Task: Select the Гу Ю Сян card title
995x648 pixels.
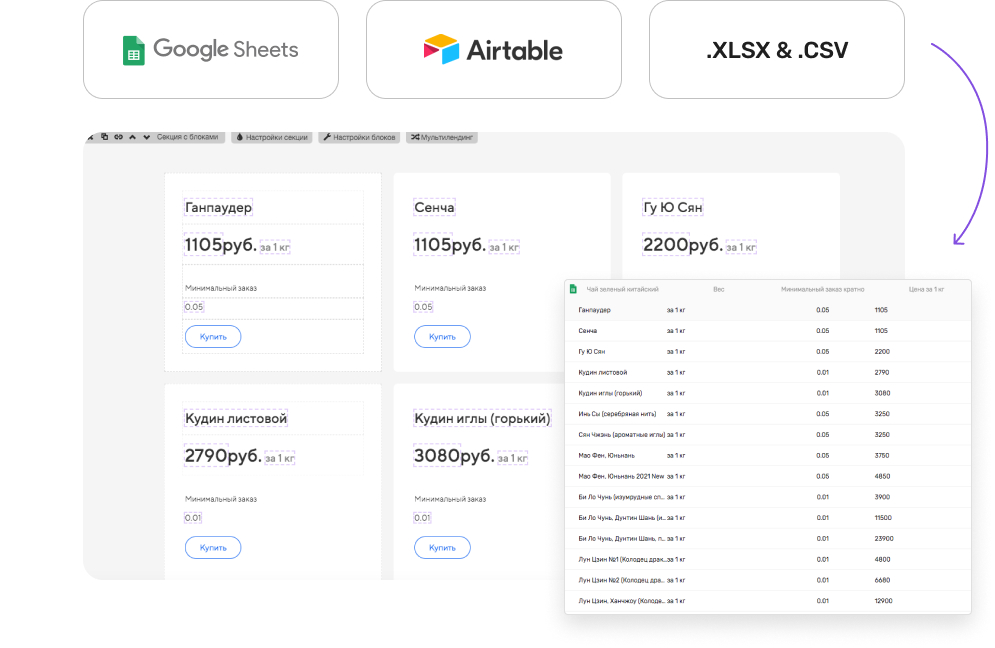Action: (673, 208)
